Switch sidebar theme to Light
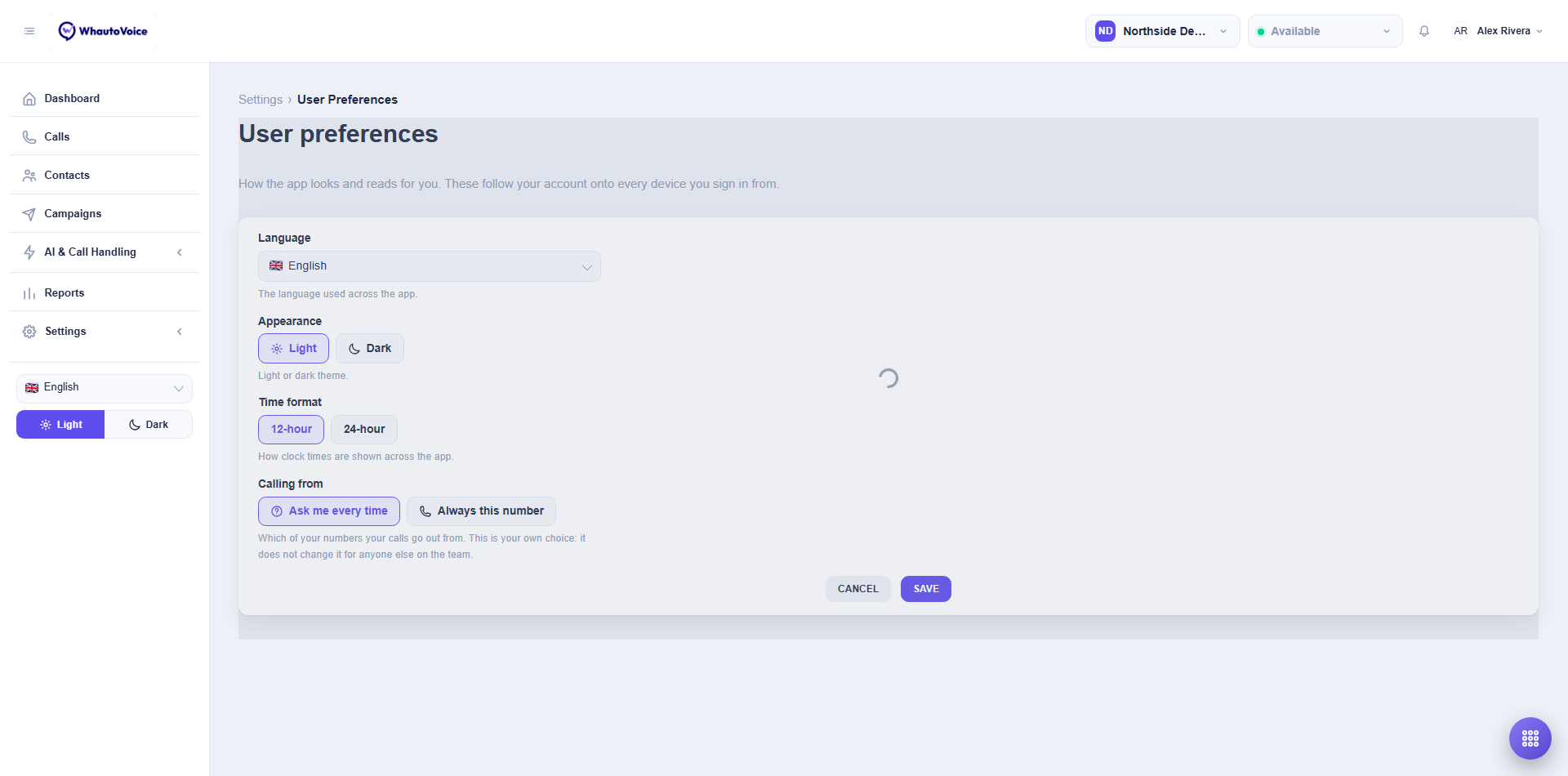The image size is (1568, 776). 60,425
